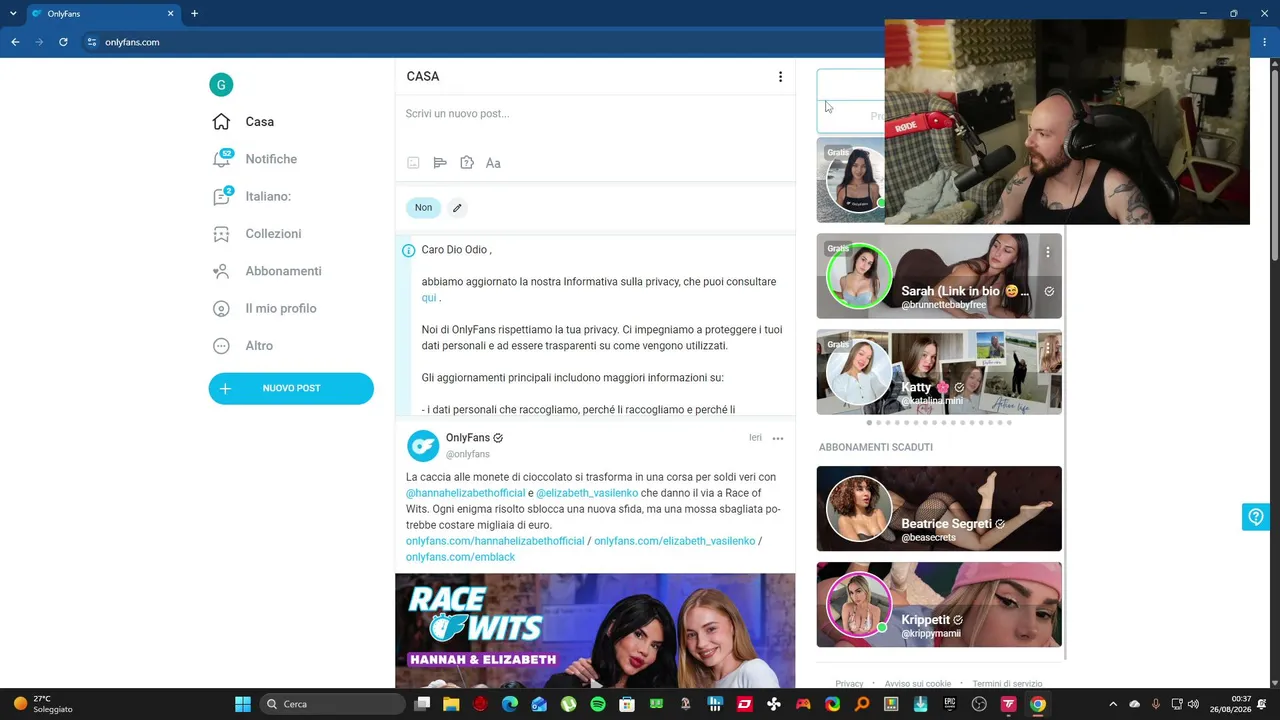The width and height of the screenshot is (1280, 720).
Task: Open Spotify from the taskbar
Action: [x=598, y=704]
